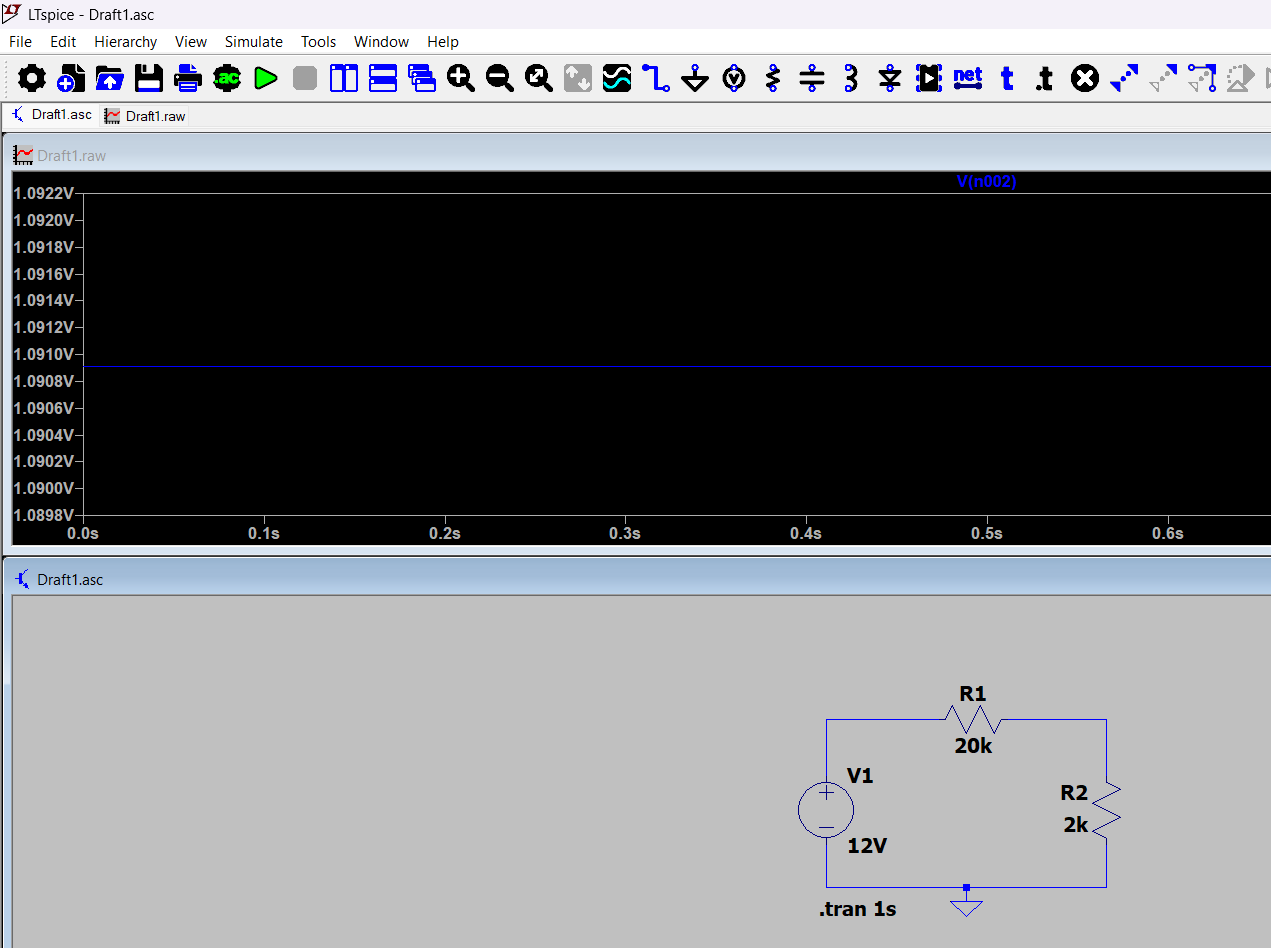Viewport: 1271px width, 948px height.
Task: Select the R1 resistor symbol
Action: [973, 719]
